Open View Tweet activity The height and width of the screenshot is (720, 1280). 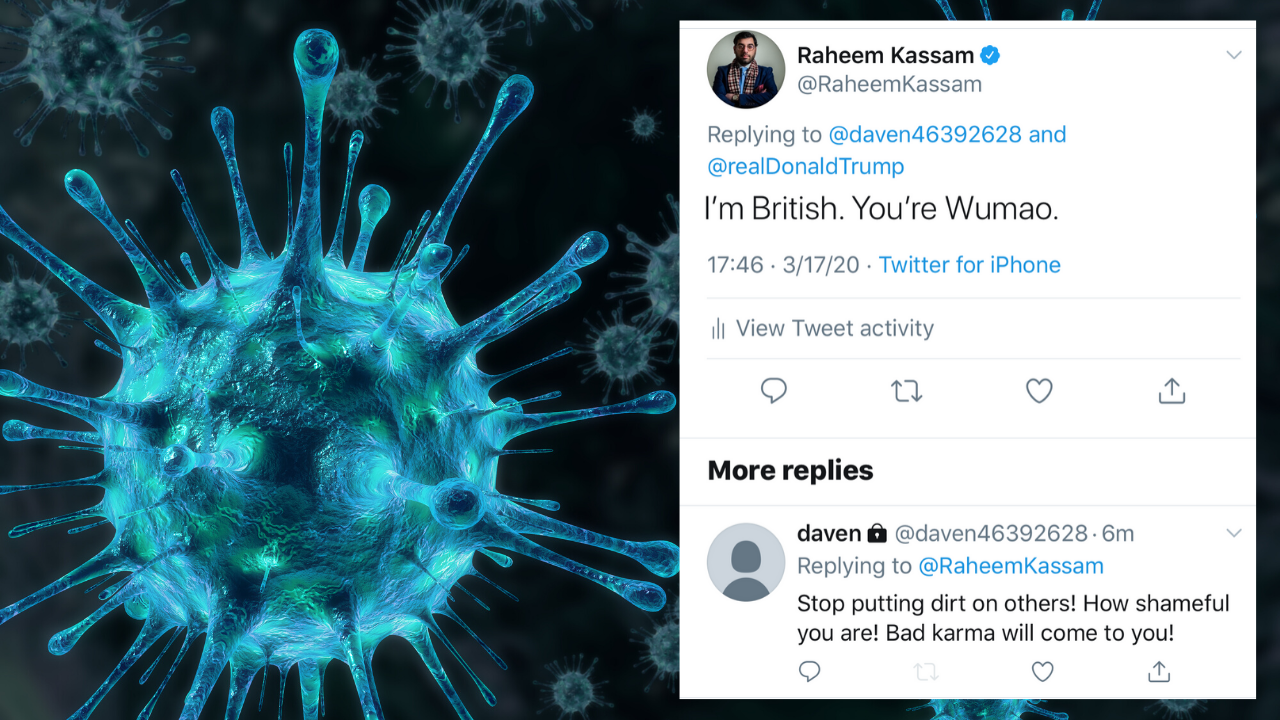tap(834, 329)
